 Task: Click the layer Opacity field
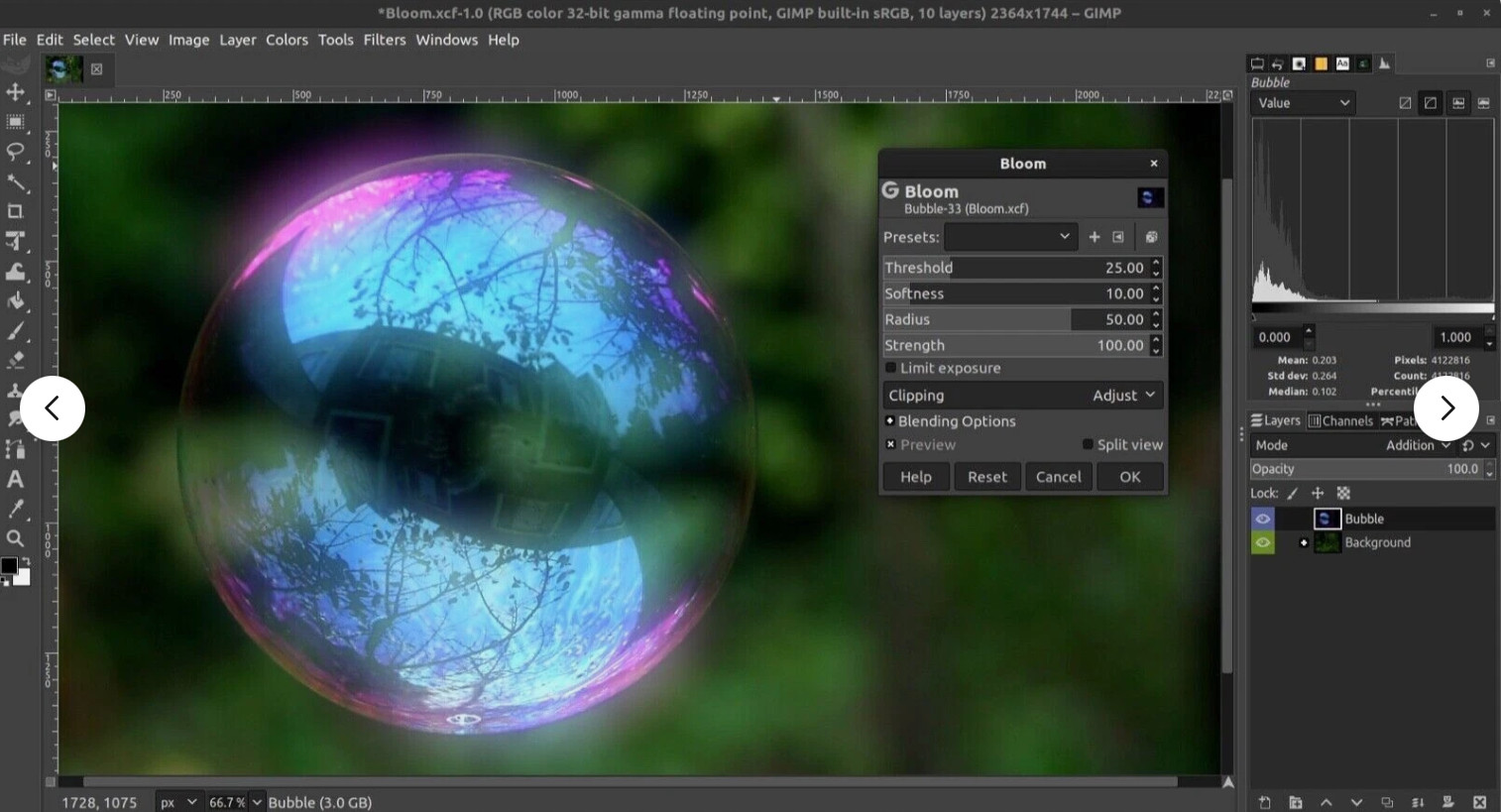pyautogui.click(x=1366, y=469)
